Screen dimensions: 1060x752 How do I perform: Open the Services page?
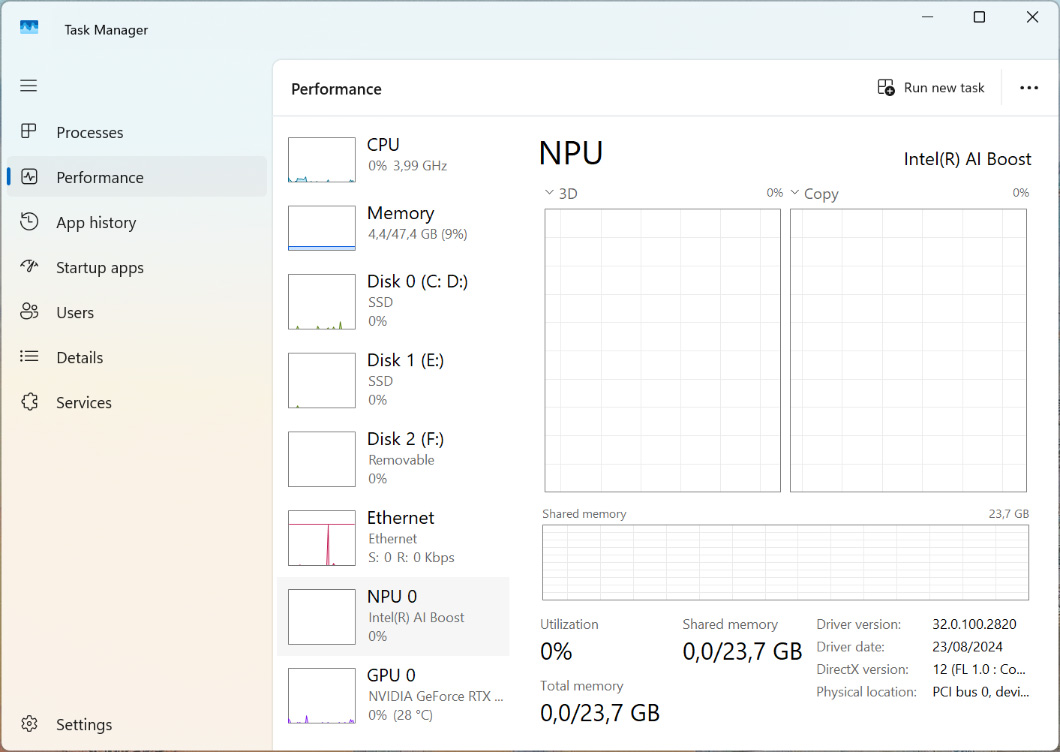pyautogui.click(x=84, y=402)
